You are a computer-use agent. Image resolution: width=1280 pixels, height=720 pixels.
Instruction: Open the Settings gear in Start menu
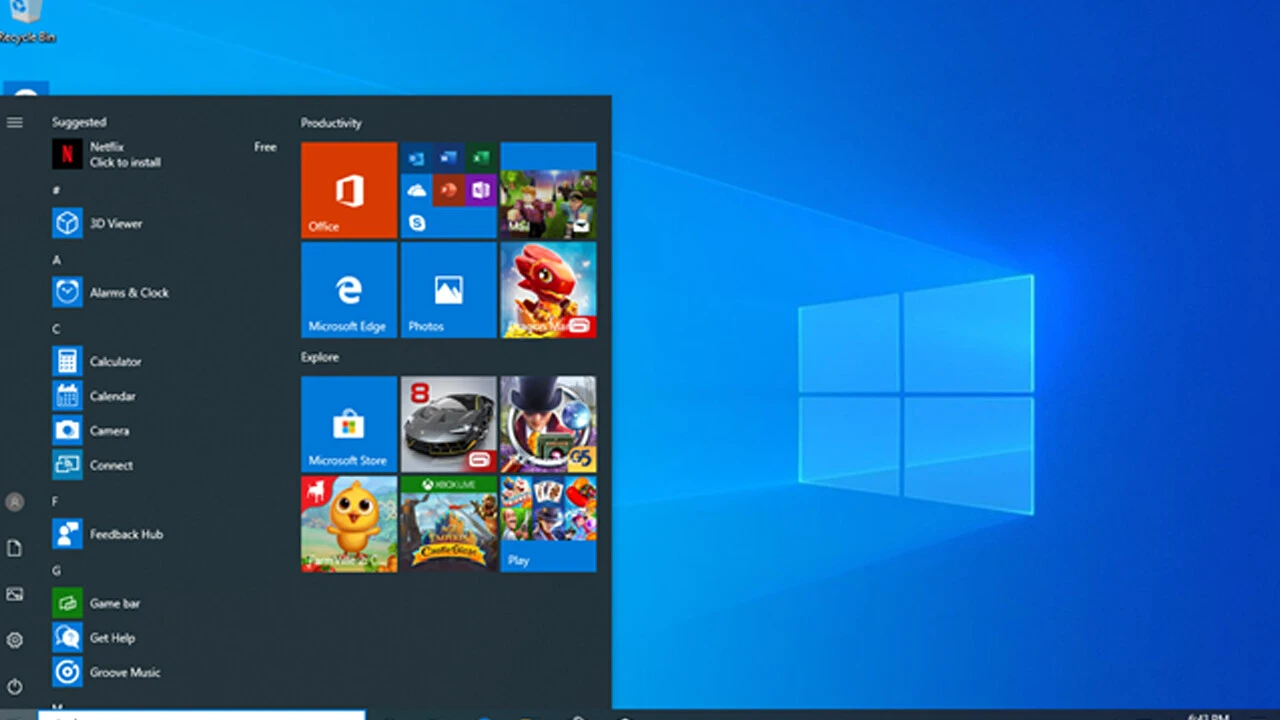(x=14, y=640)
